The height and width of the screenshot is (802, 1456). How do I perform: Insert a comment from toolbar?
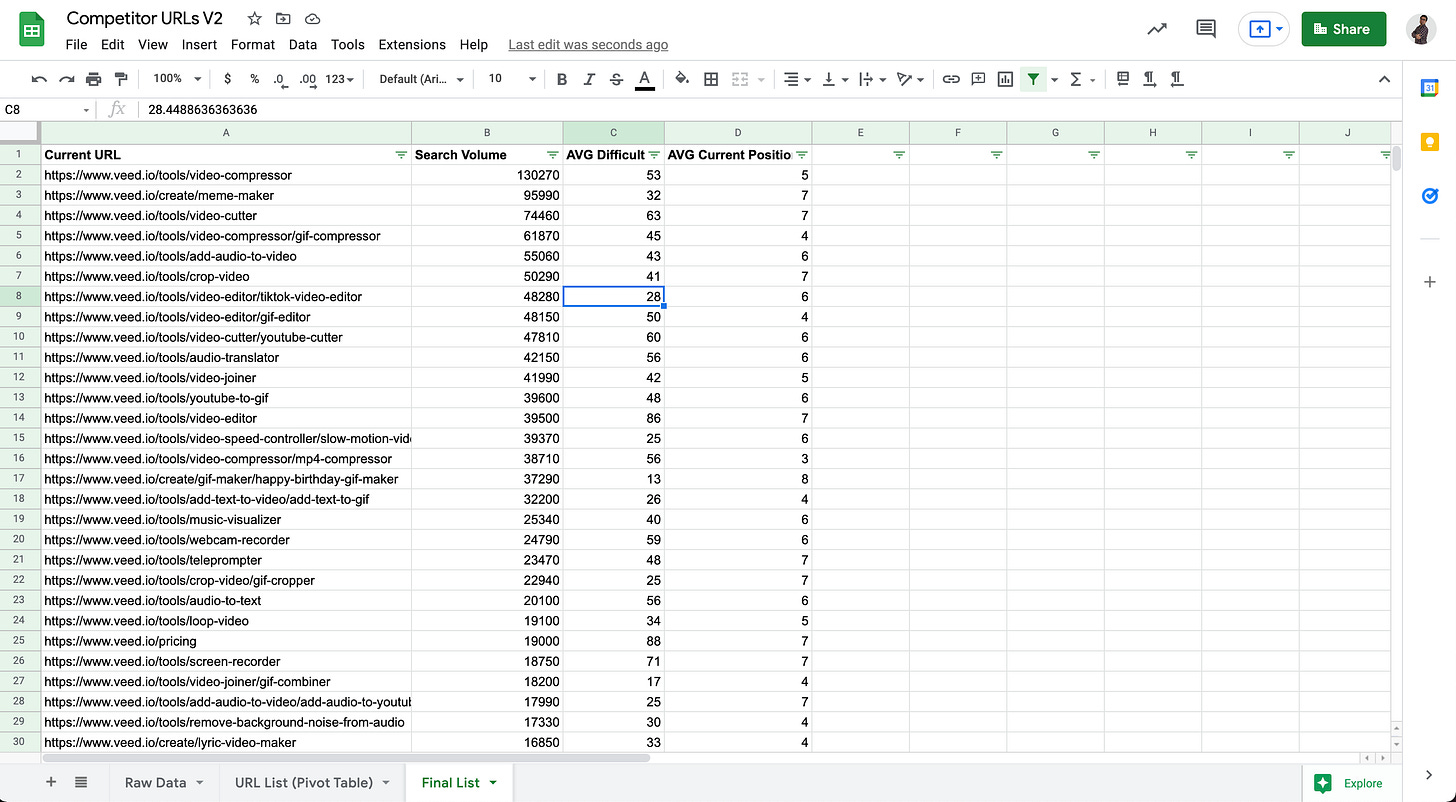click(978, 79)
